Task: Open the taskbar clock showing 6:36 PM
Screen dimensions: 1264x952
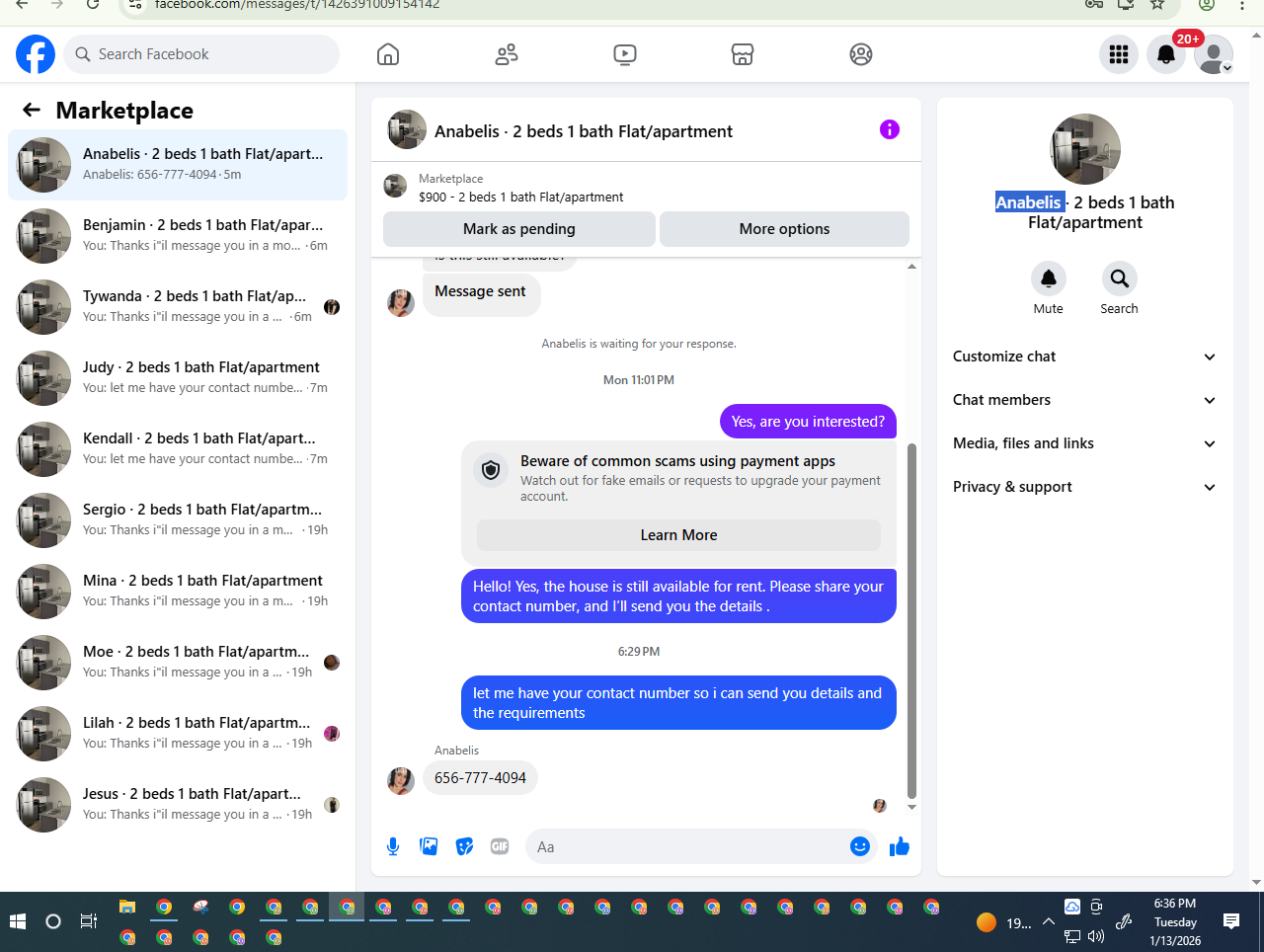Action: [1175, 921]
